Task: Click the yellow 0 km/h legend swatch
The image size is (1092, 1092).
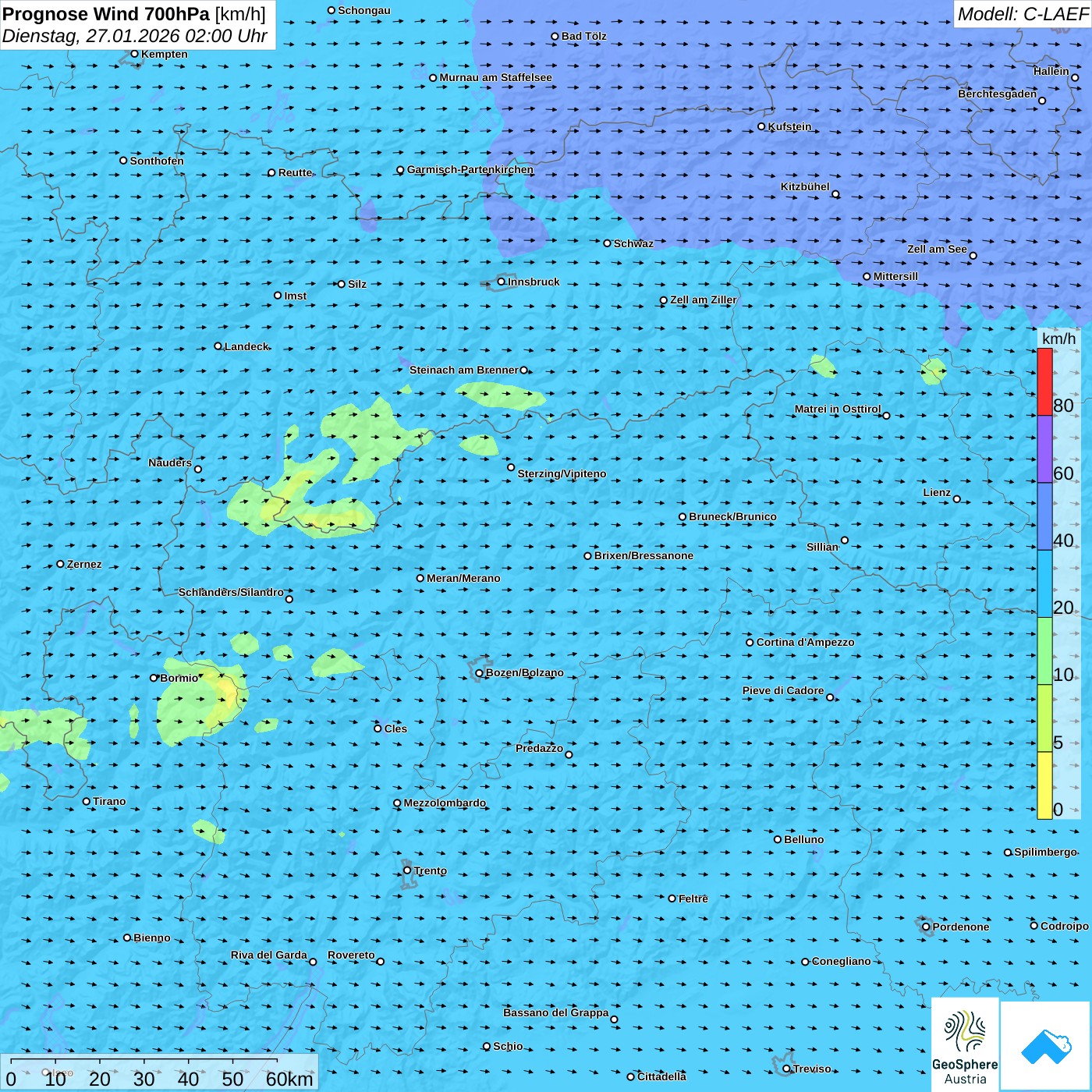Action: point(1044,785)
